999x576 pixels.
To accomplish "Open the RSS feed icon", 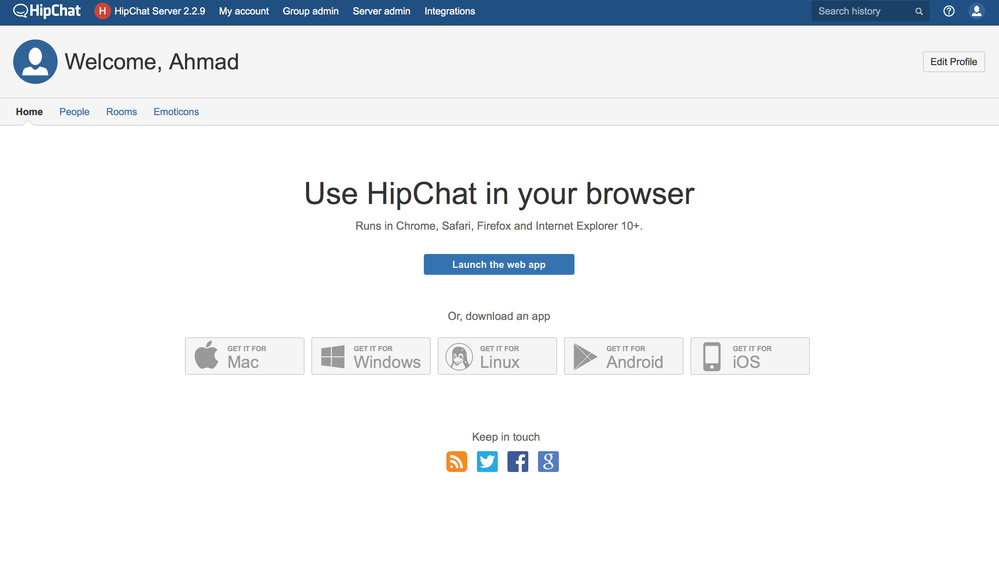I will click(x=457, y=461).
